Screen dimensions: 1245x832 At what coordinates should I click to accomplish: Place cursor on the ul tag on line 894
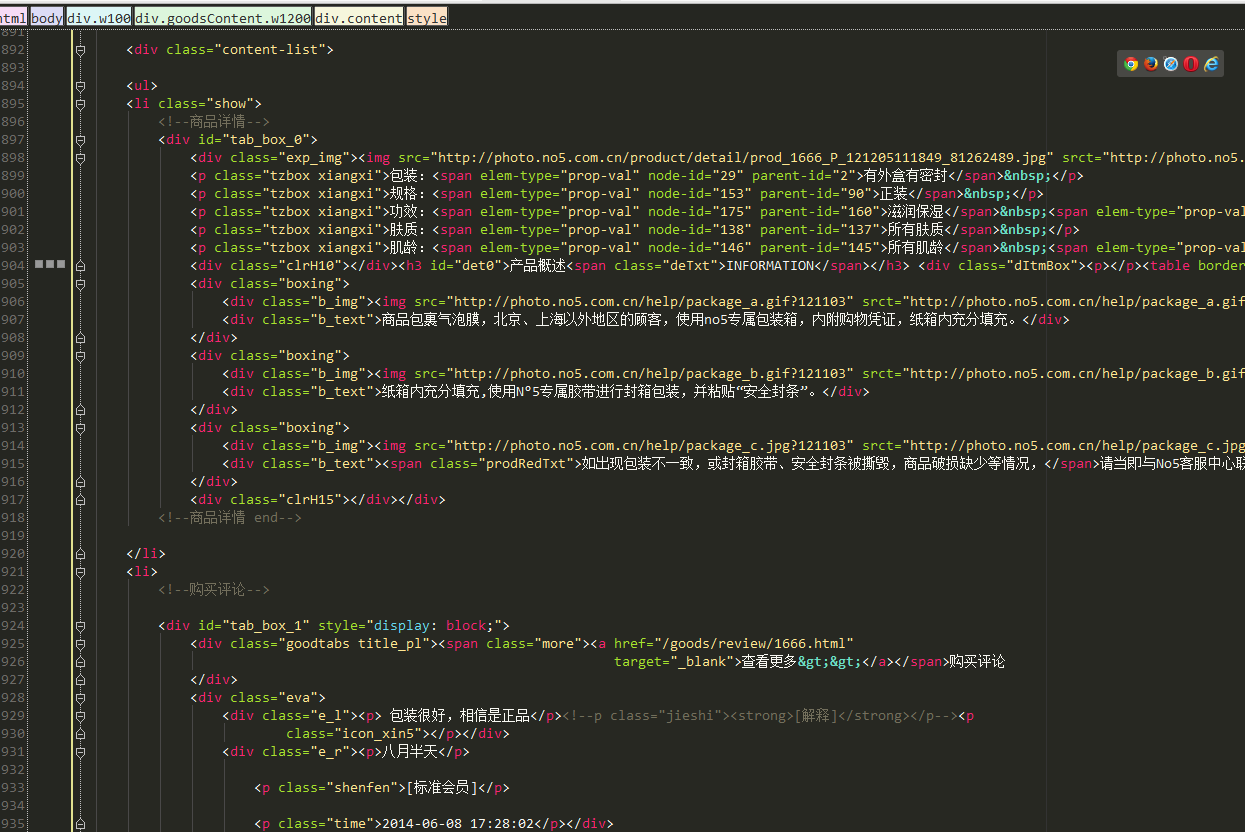(142, 86)
